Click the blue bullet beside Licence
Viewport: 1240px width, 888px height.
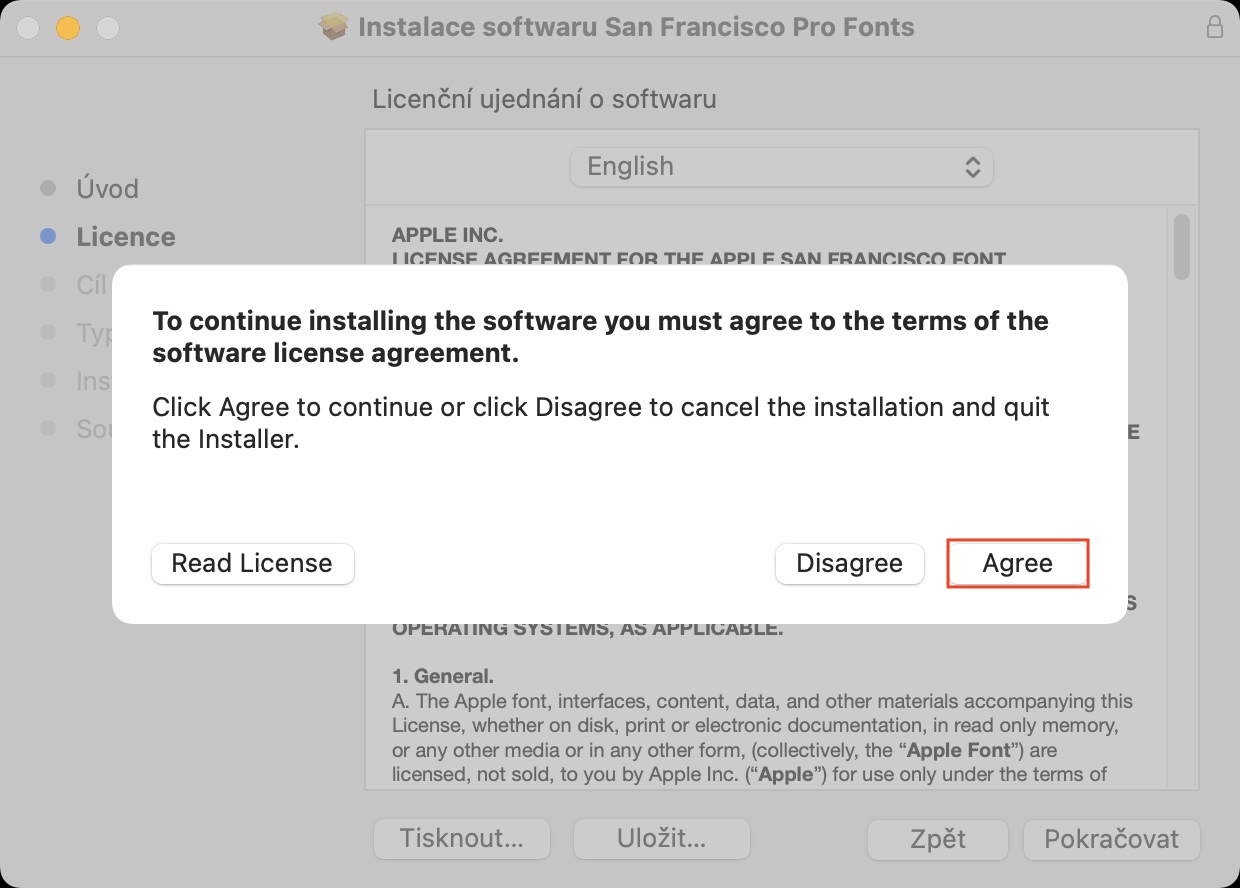[47, 237]
